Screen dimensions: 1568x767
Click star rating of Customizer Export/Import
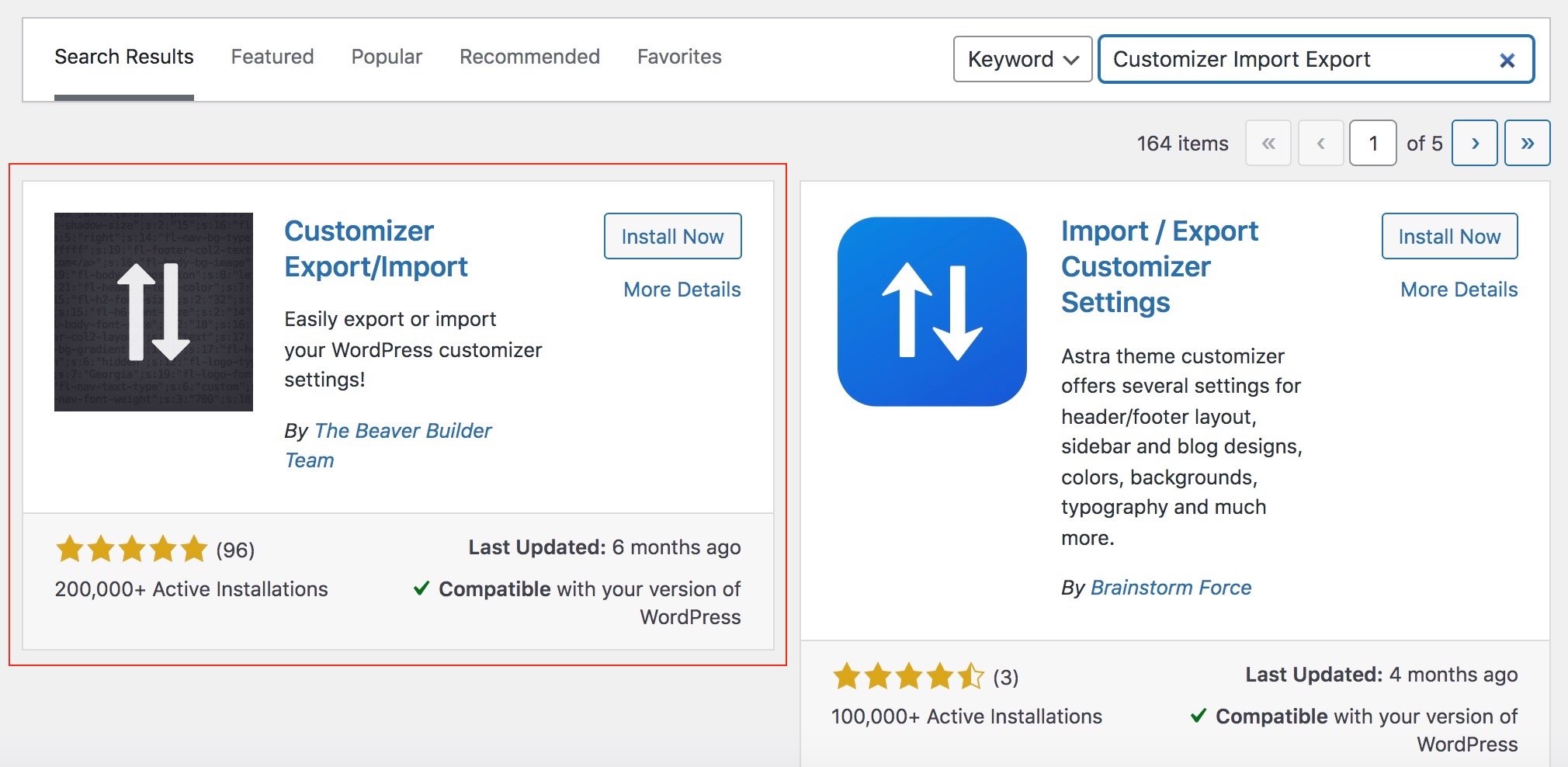click(x=132, y=549)
